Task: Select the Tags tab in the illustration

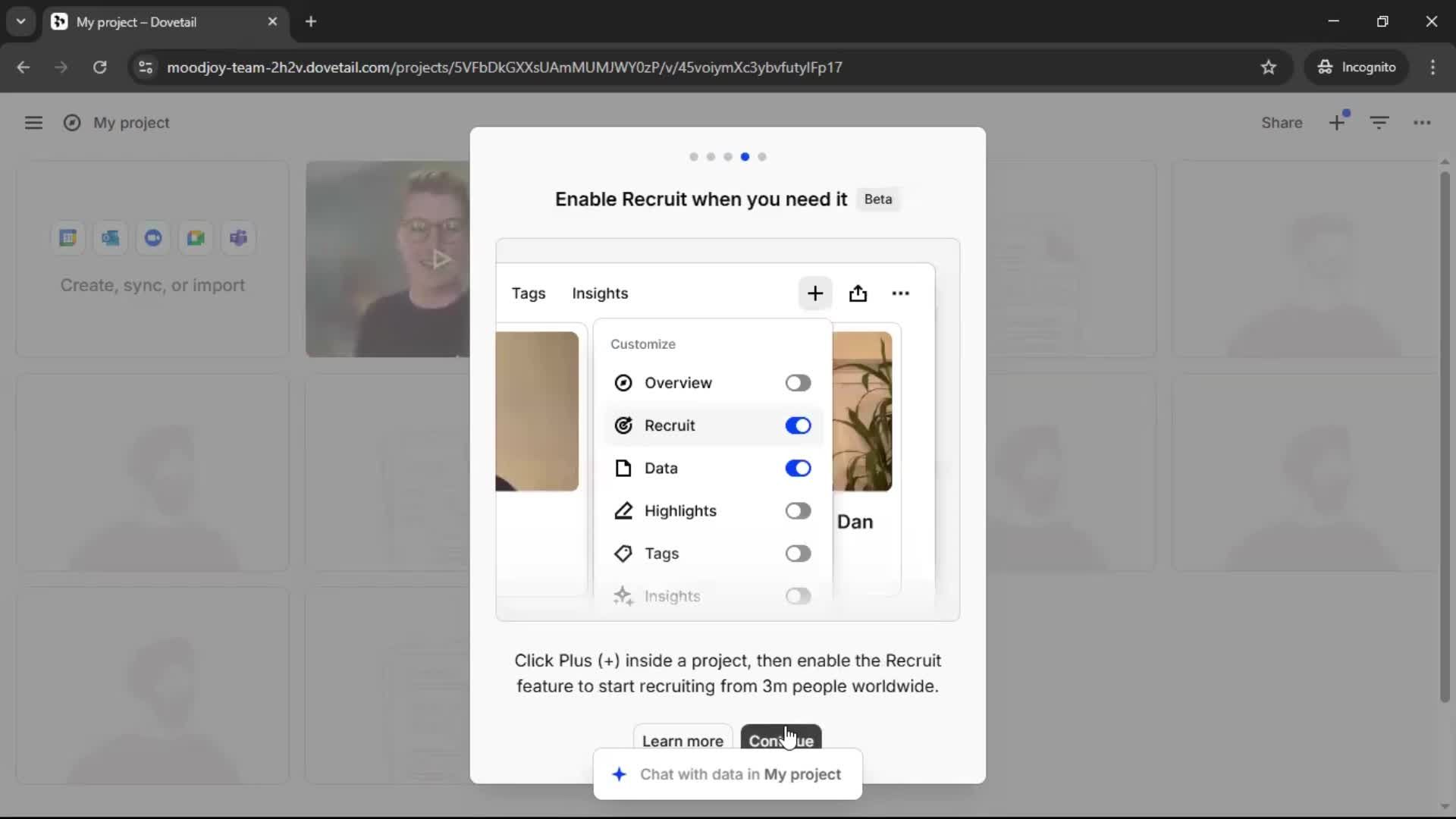Action: [x=529, y=293]
